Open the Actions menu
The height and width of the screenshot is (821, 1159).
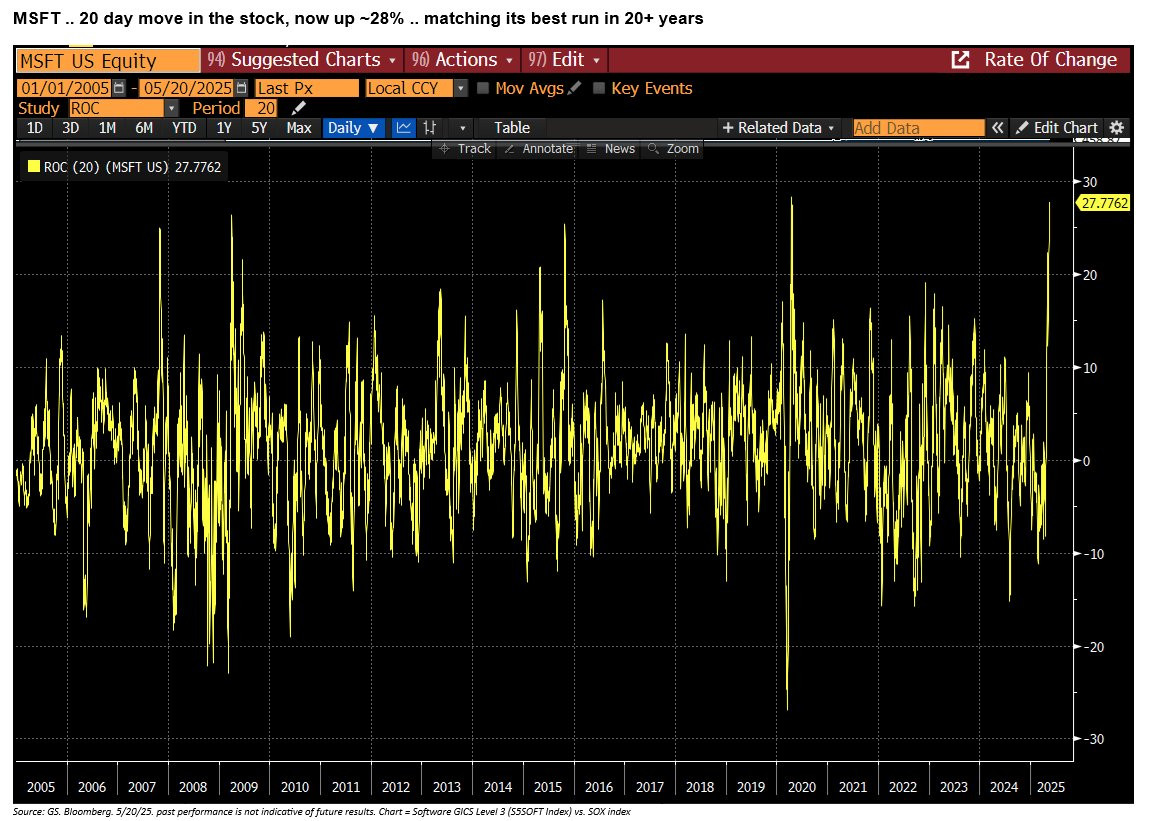[462, 60]
